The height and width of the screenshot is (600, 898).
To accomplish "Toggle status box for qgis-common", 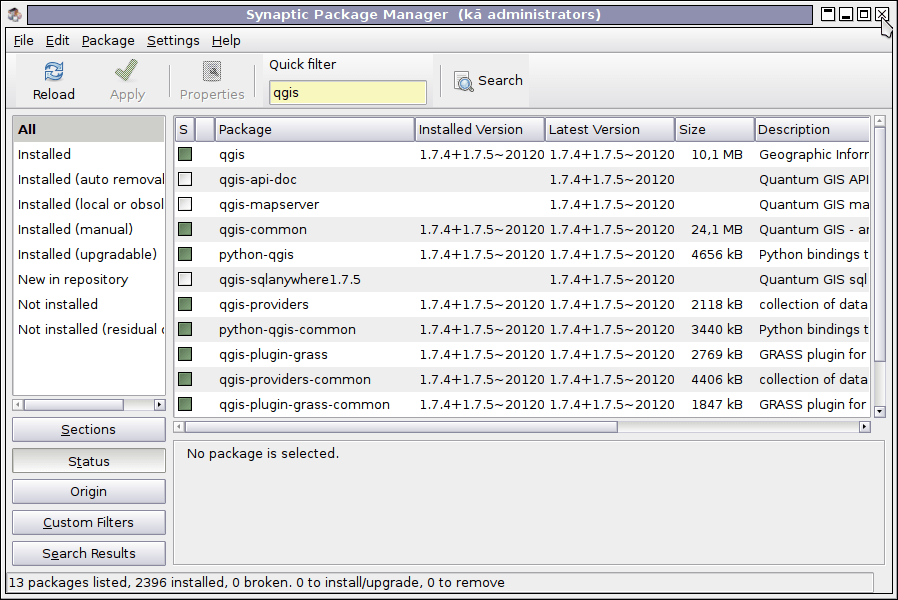I will point(185,229).
